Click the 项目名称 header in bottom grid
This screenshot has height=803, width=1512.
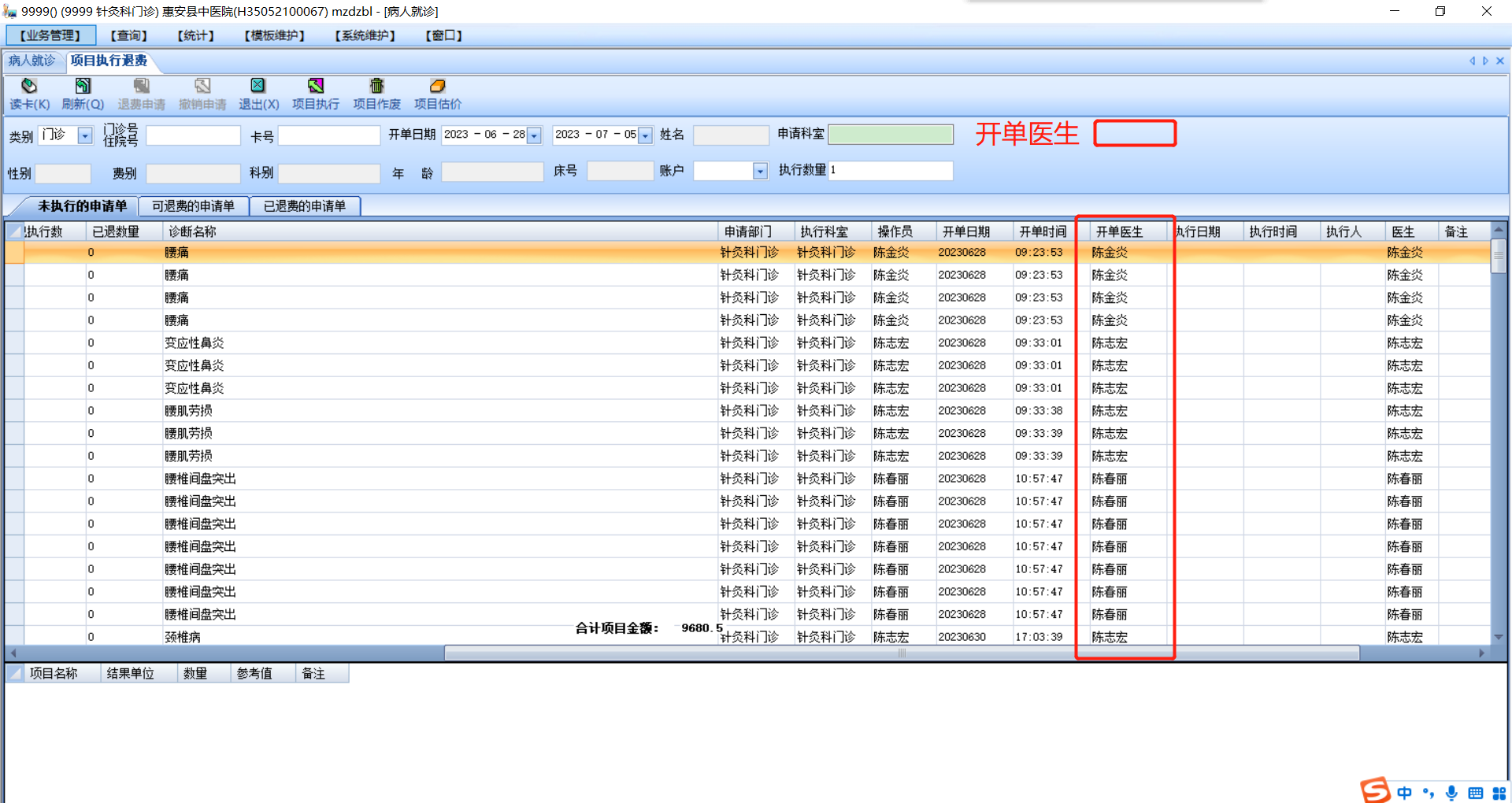[62, 673]
